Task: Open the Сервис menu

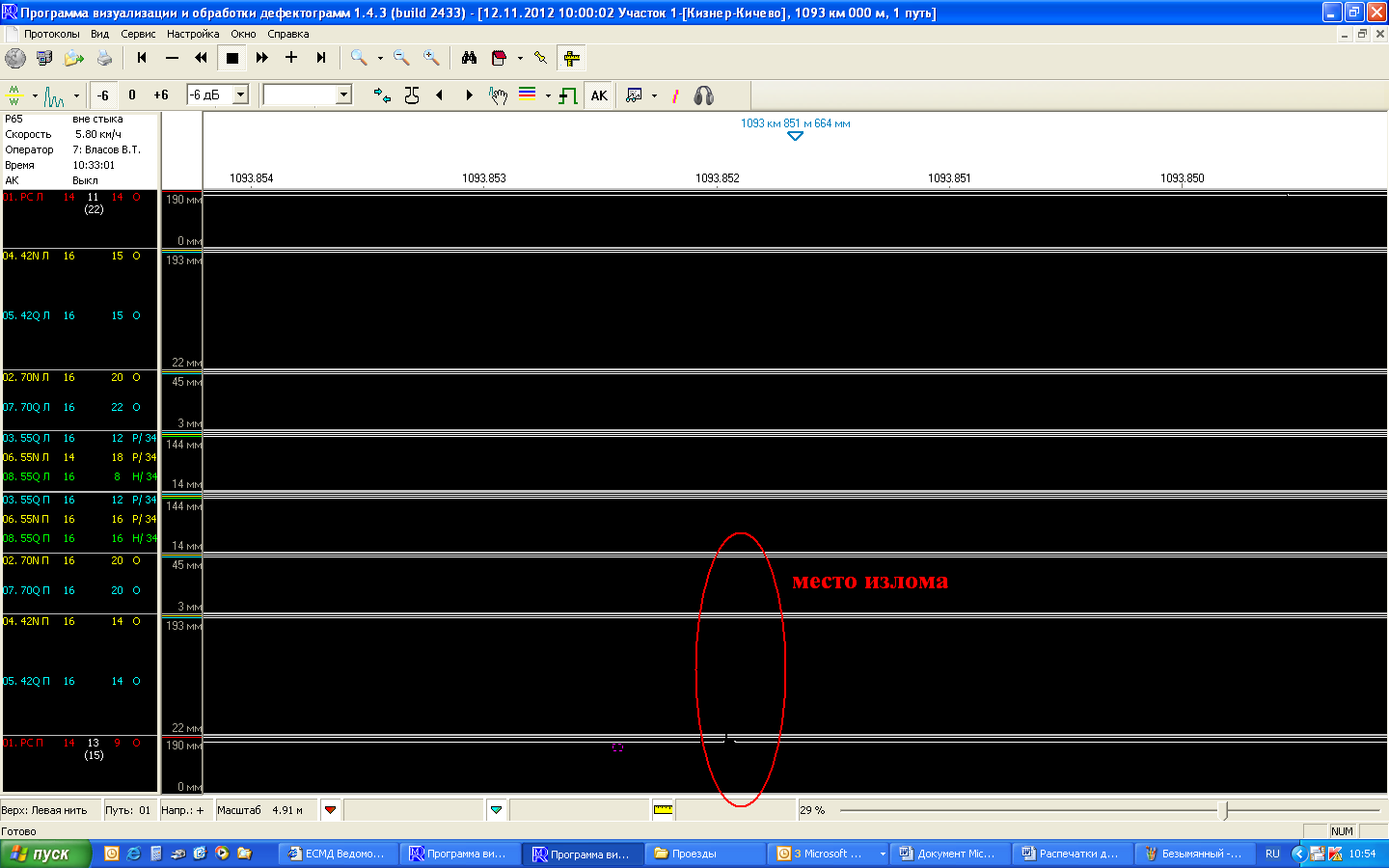Action: [138, 34]
